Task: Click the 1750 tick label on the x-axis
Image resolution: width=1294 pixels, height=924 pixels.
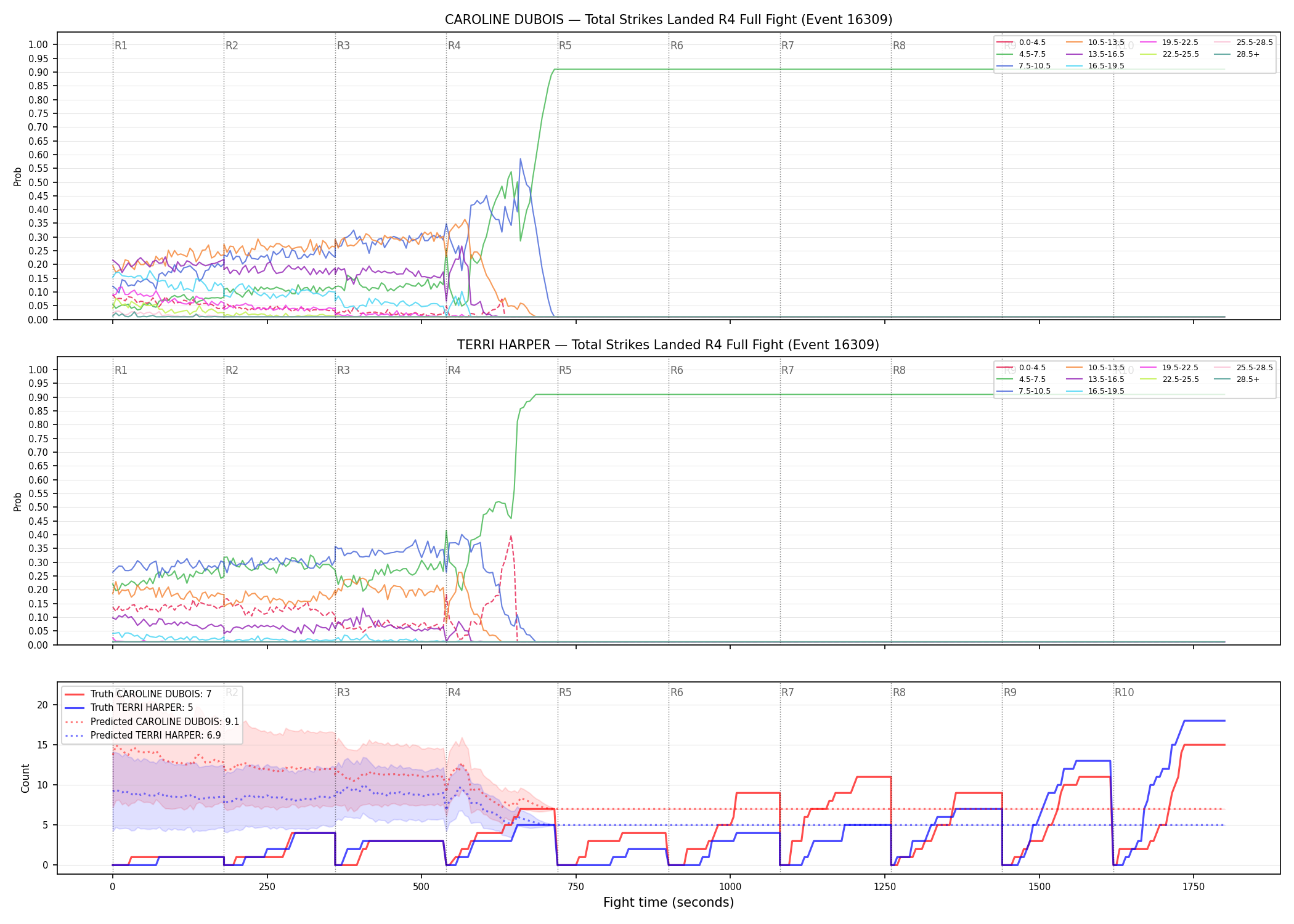Action: pos(1194,886)
